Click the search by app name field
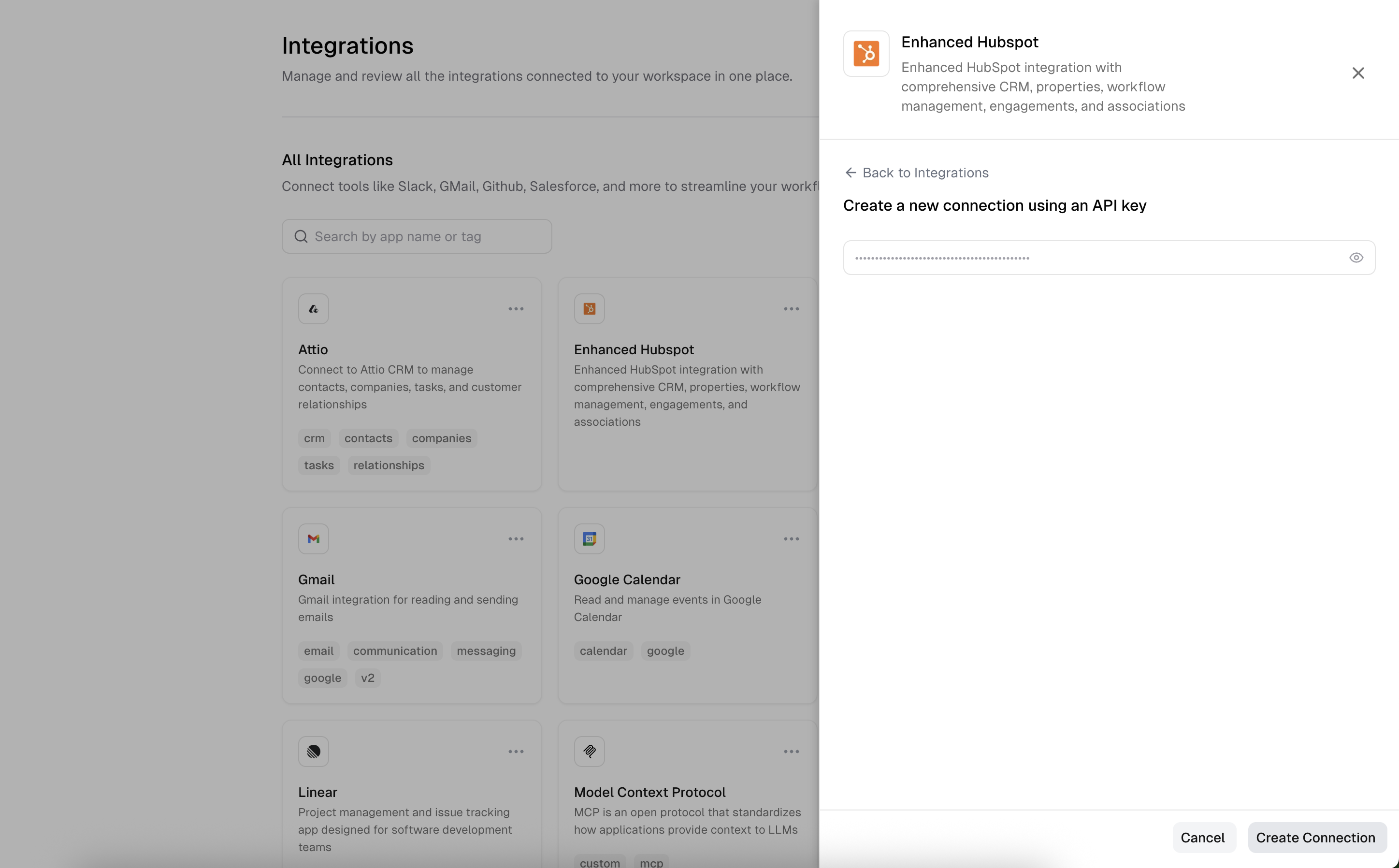Screen dimensions: 1399x868 tap(425, 236)
